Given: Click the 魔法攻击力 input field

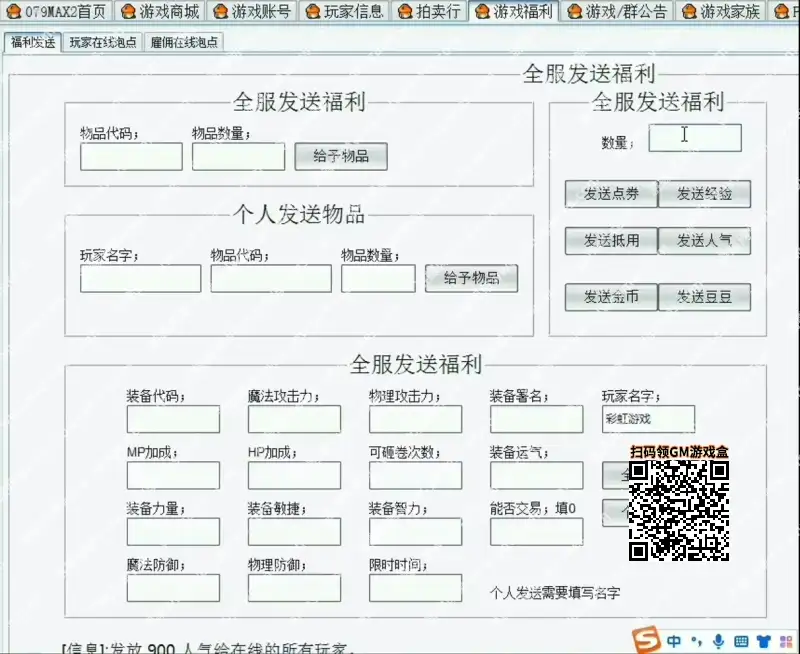Looking at the screenshot, I should point(294,419).
